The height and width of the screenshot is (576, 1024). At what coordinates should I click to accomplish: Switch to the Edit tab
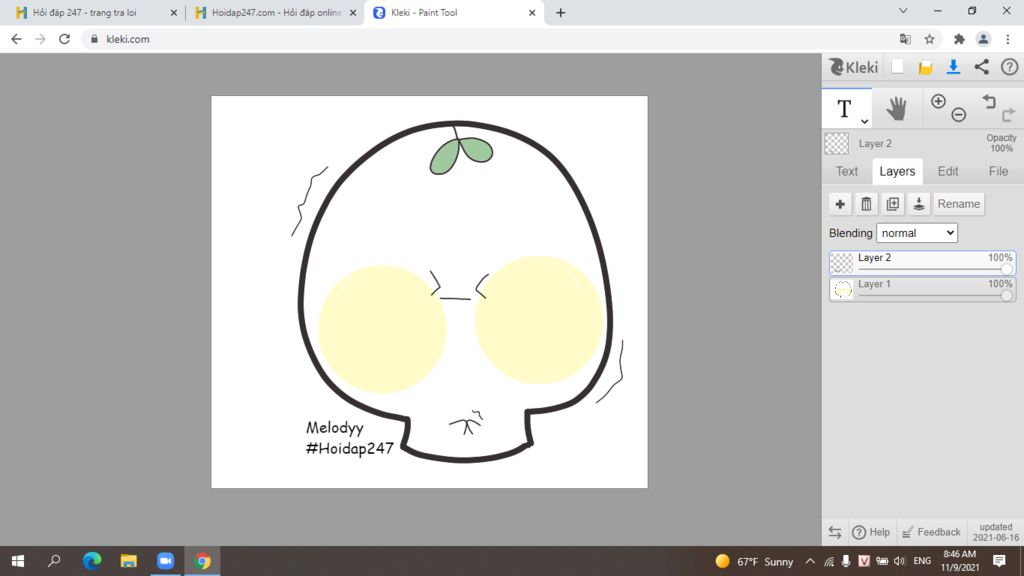948,171
